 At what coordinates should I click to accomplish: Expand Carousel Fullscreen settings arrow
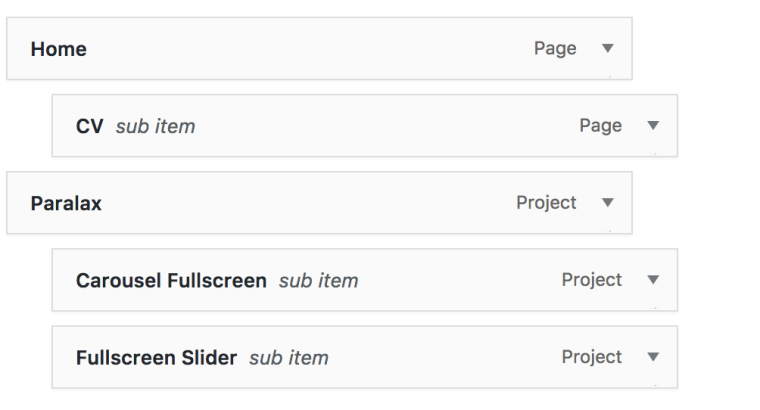click(653, 280)
